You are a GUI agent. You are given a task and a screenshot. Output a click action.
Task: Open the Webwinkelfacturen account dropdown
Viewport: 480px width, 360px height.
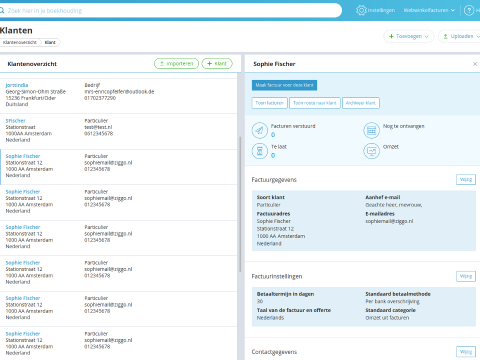pyautogui.click(x=429, y=10)
